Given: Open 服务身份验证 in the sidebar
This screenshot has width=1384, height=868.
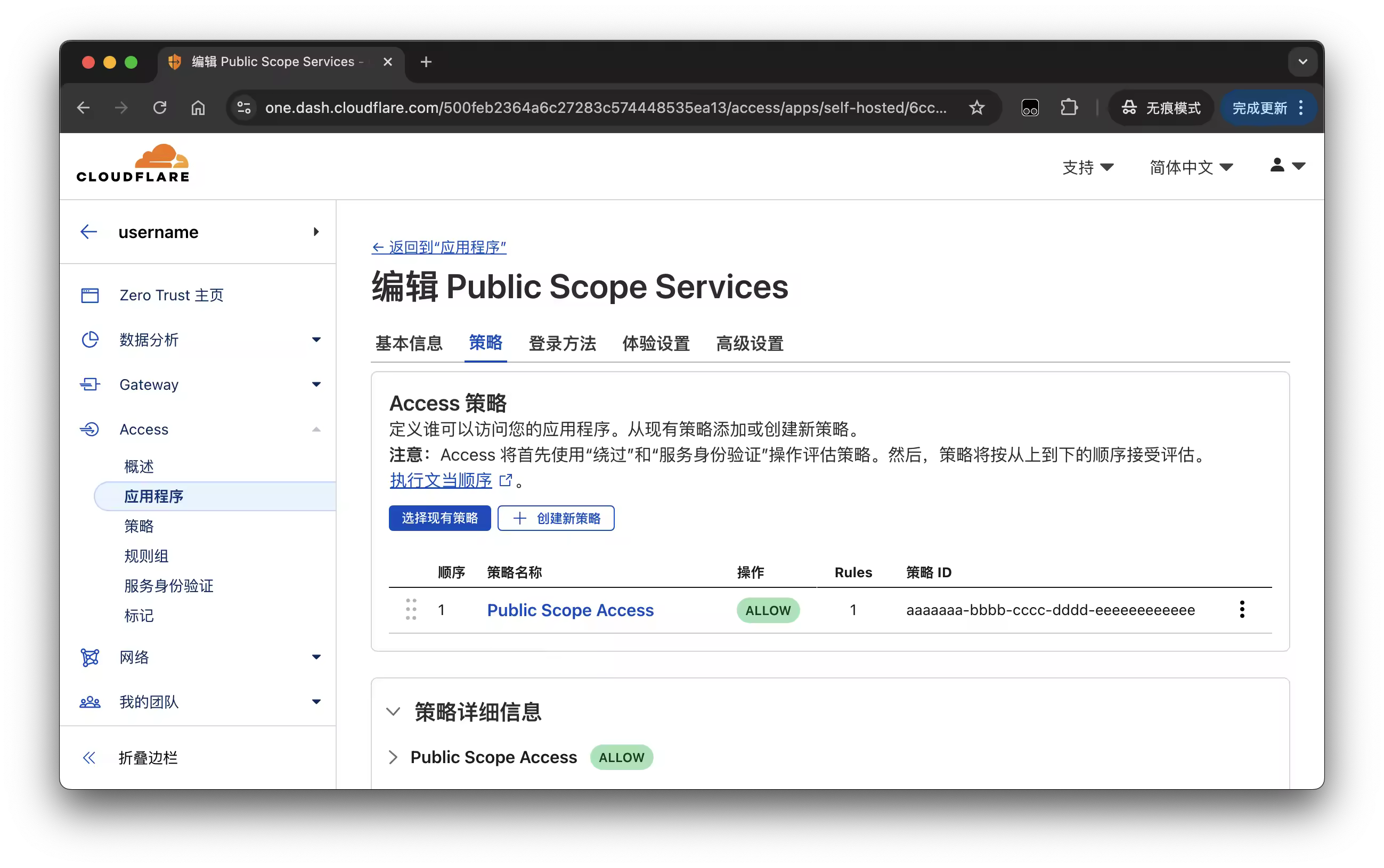Looking at the screenshot, I should click(169, 586).
